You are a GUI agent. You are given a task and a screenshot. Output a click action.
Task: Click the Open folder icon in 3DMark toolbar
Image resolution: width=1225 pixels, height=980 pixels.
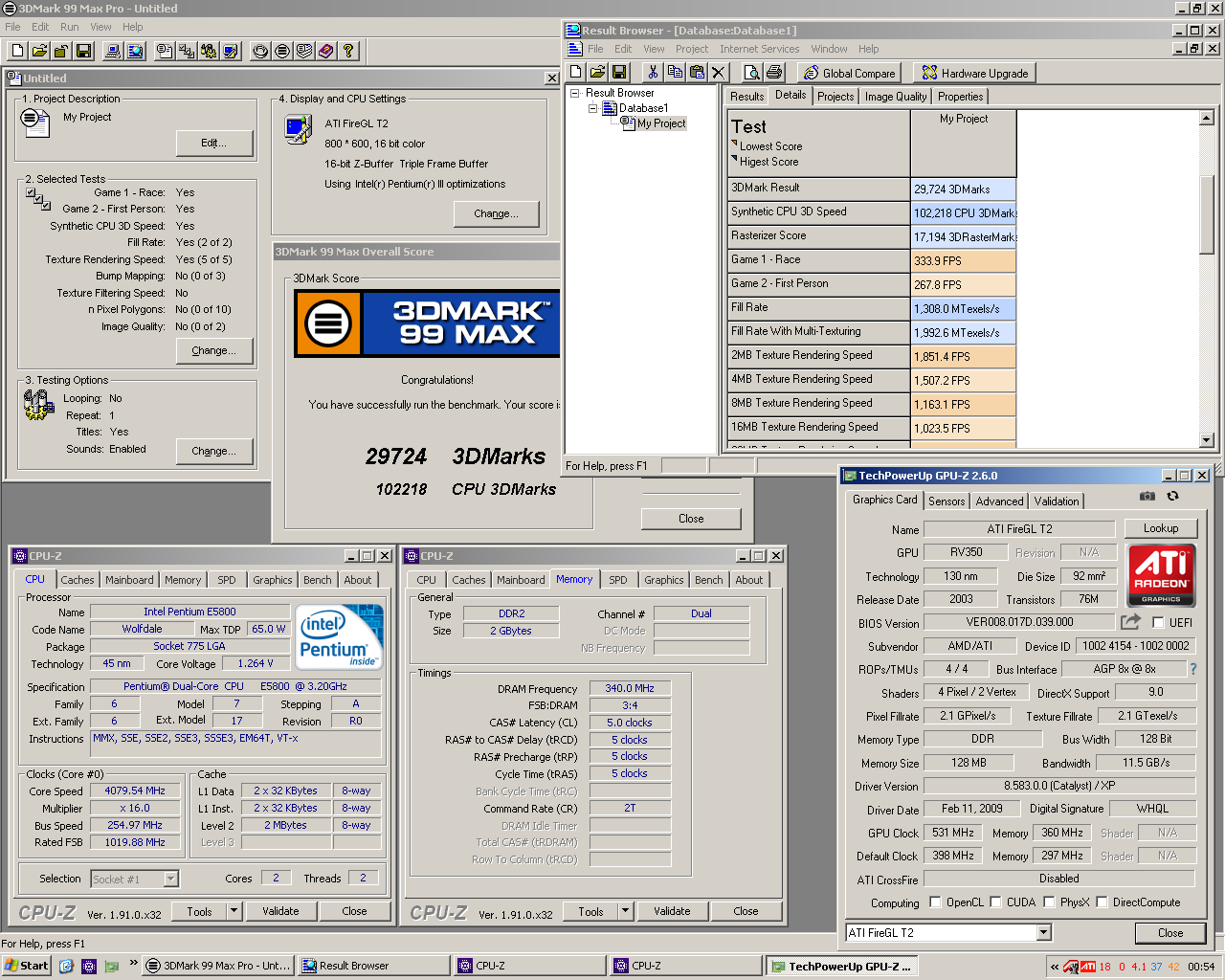point(39,51)
